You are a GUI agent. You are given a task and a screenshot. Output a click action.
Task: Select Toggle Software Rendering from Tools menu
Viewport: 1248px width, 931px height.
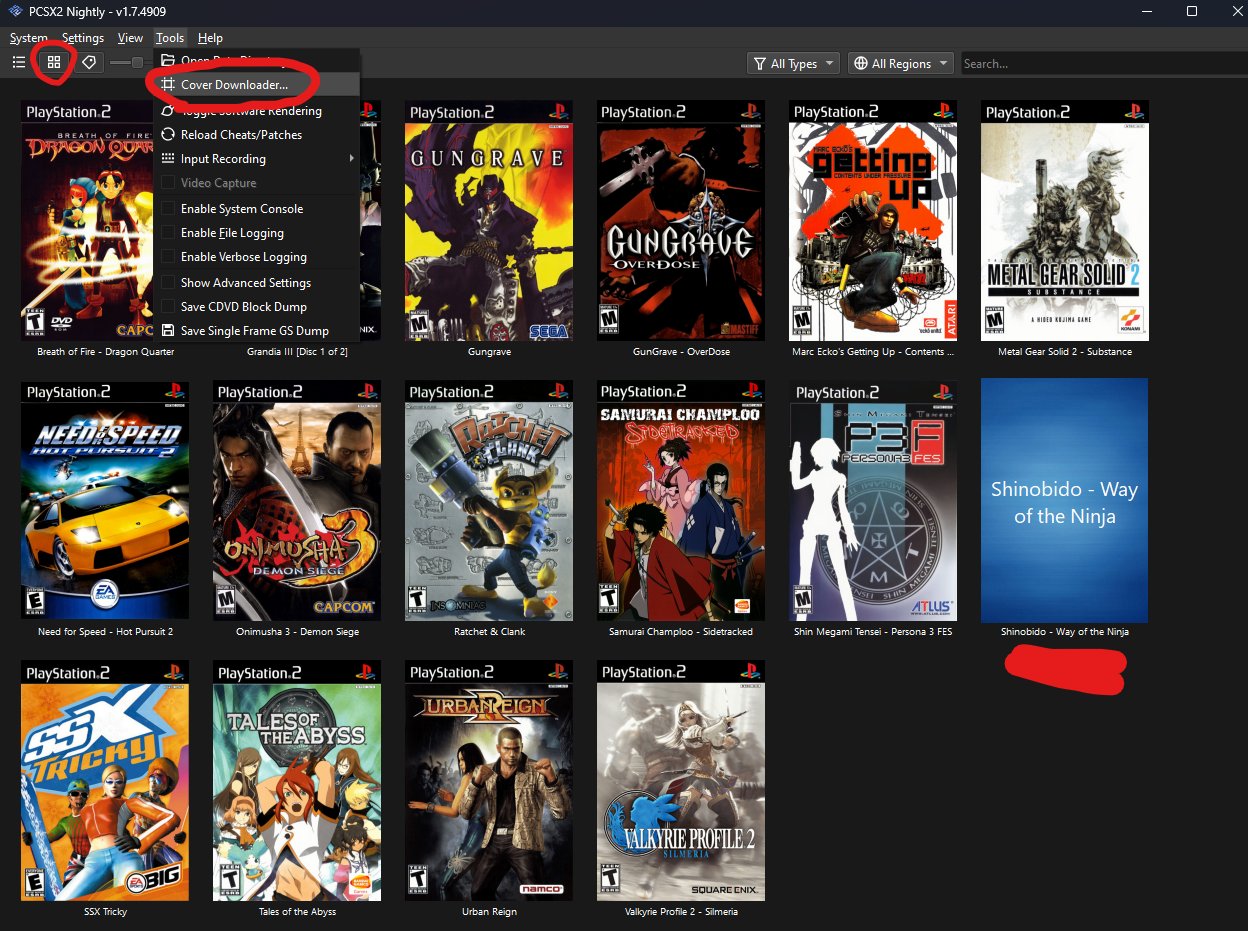tap(257, 111)
